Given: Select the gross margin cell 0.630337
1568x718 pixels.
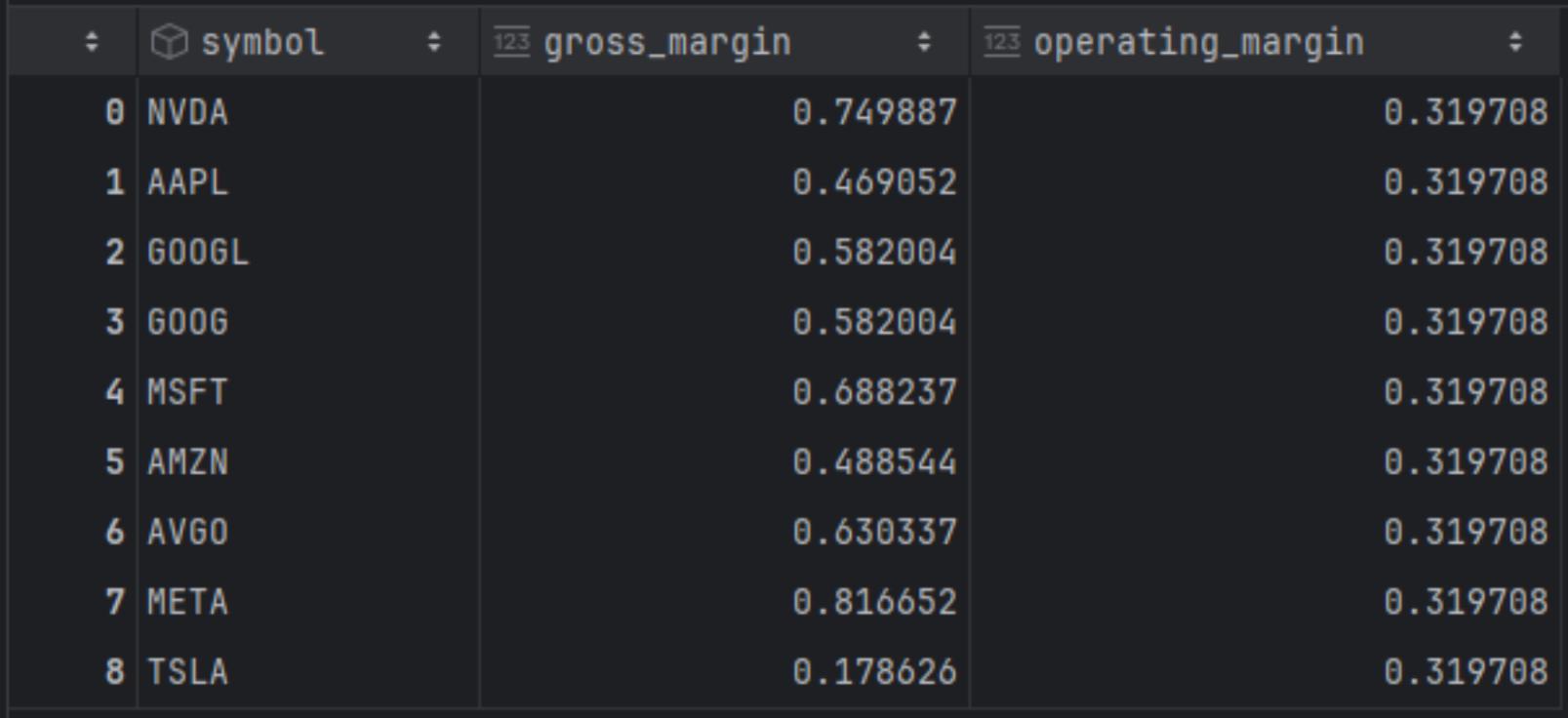Looking at the screenshot, I should [874, 532].
